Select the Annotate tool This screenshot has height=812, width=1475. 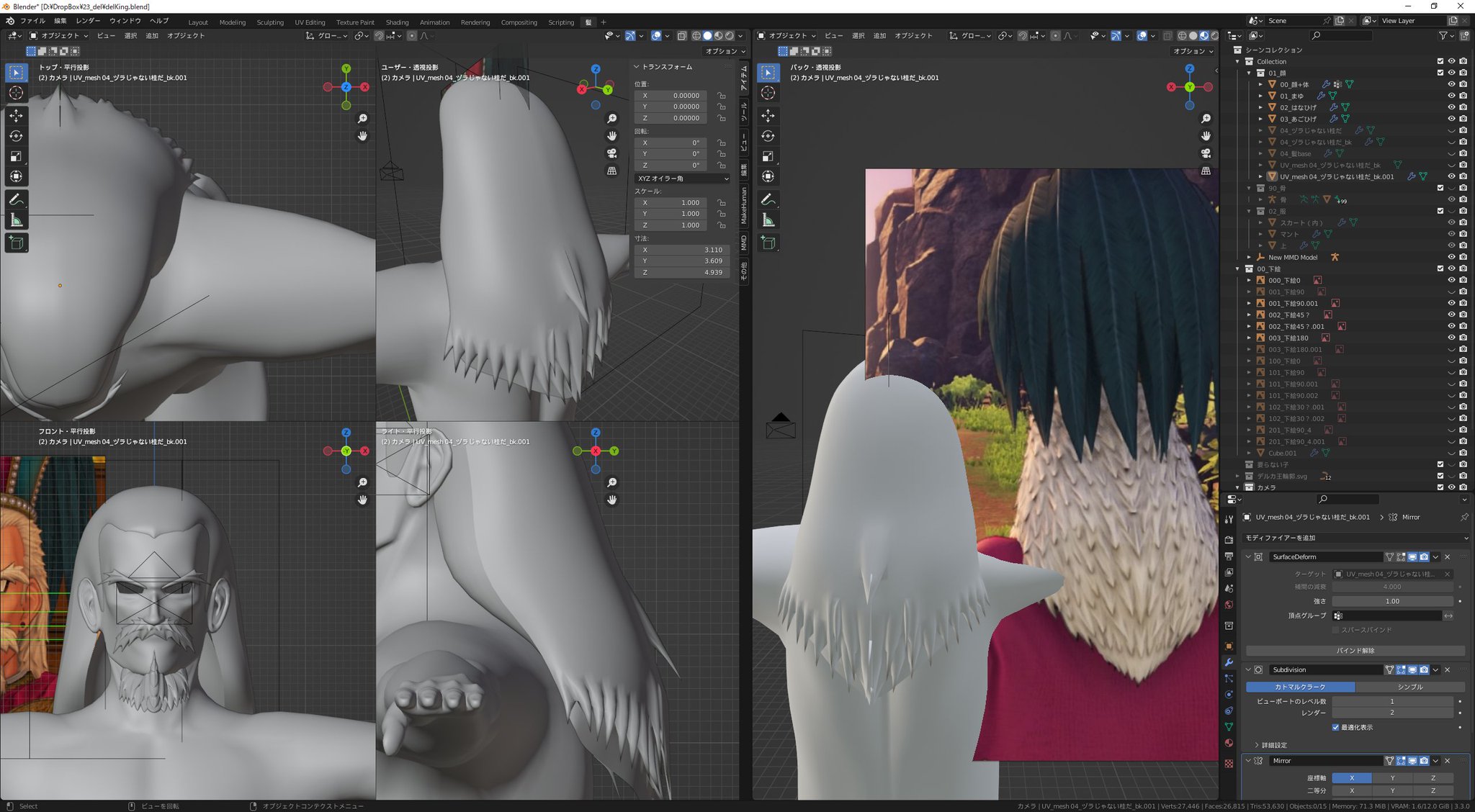[16, 200]
